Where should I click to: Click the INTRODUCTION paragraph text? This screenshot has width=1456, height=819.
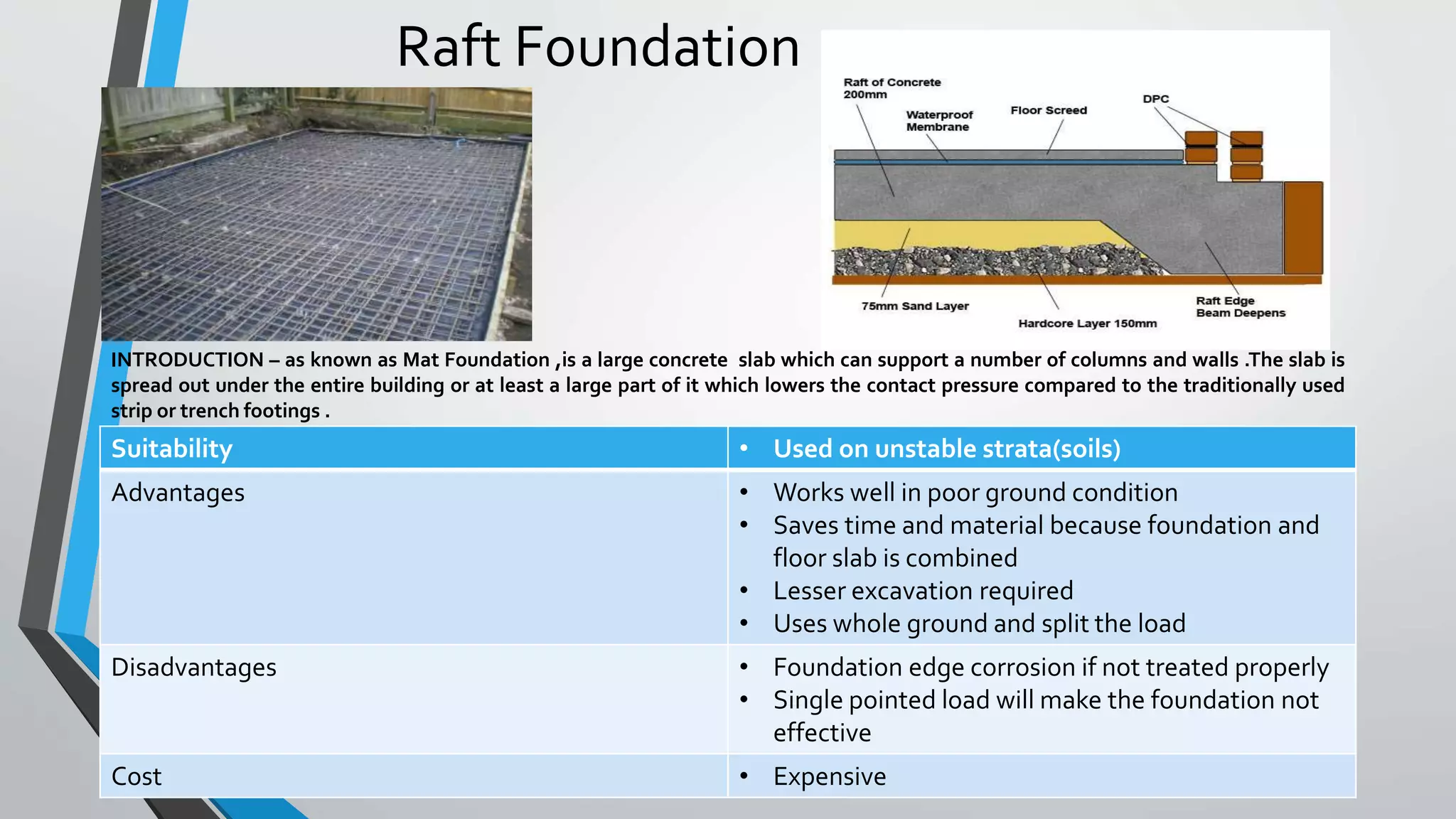[x=727, y=385]
